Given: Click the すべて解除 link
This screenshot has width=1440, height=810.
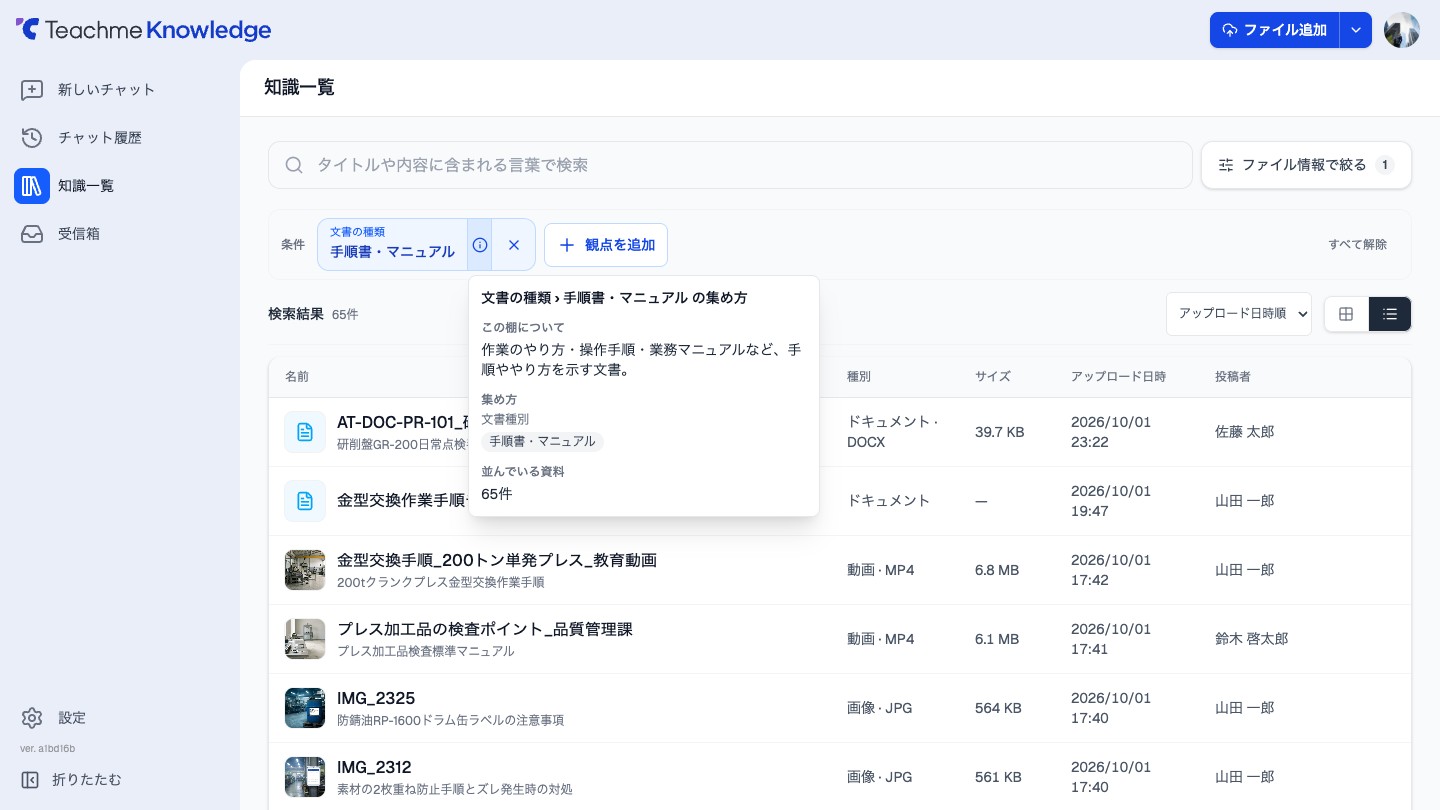Looking at the screenshot, I should (1358, 245).
